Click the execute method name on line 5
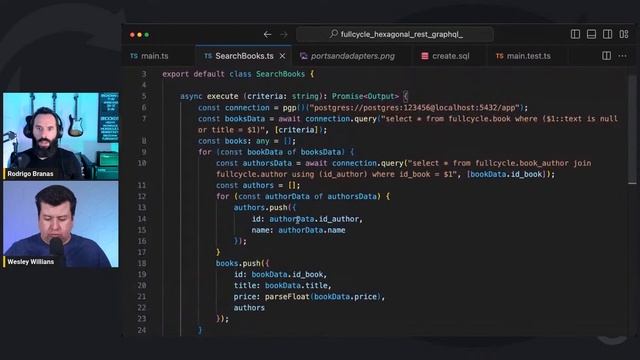 click(222, 96)
